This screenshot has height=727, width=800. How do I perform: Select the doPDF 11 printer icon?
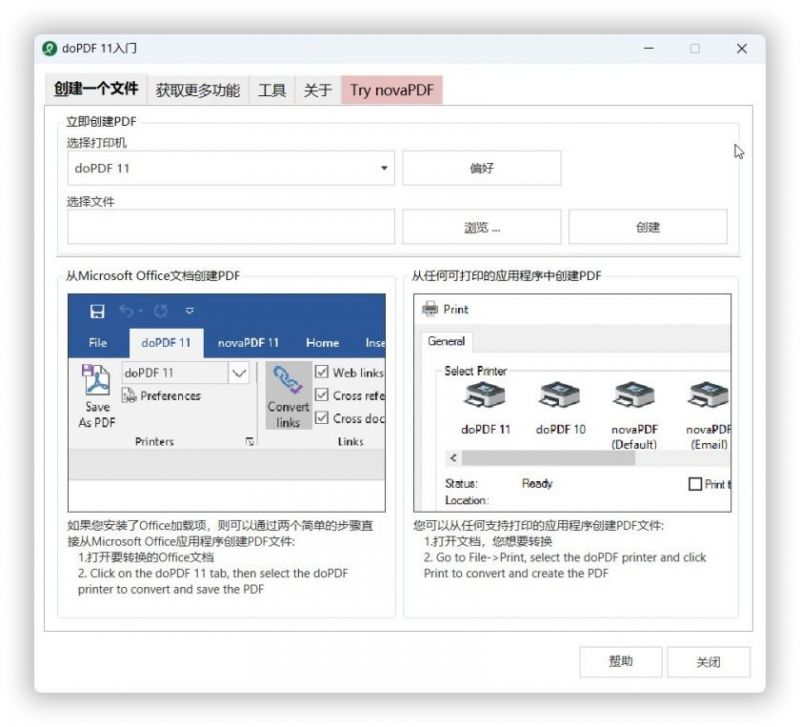485,395
